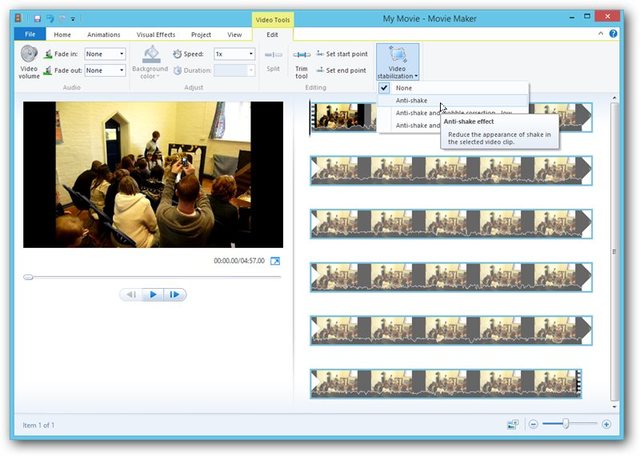
Task: Select the last storyboard clip row
Action: pos(446,384)
